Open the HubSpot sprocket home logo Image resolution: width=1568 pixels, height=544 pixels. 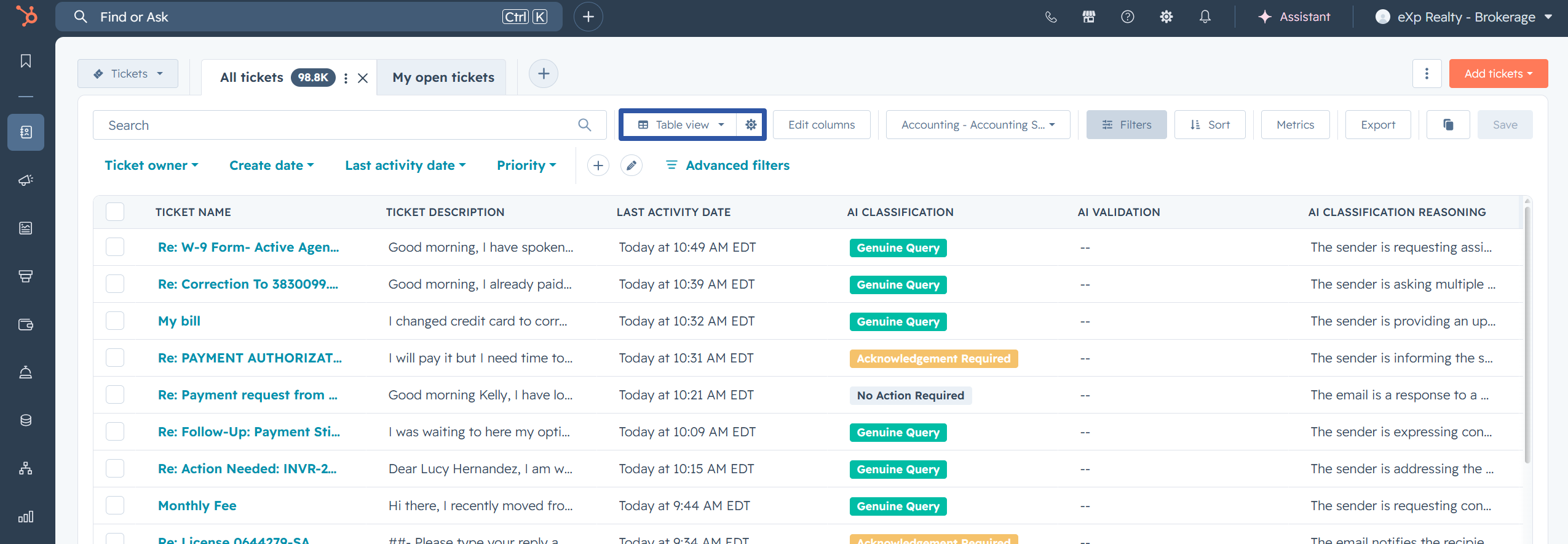coord(26,16)
